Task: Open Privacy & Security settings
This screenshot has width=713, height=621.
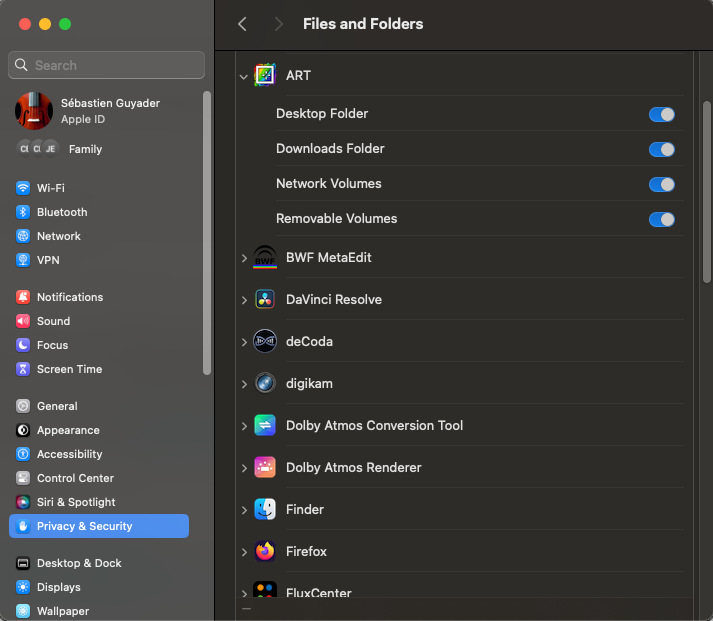Action: (x=99, y=526)
